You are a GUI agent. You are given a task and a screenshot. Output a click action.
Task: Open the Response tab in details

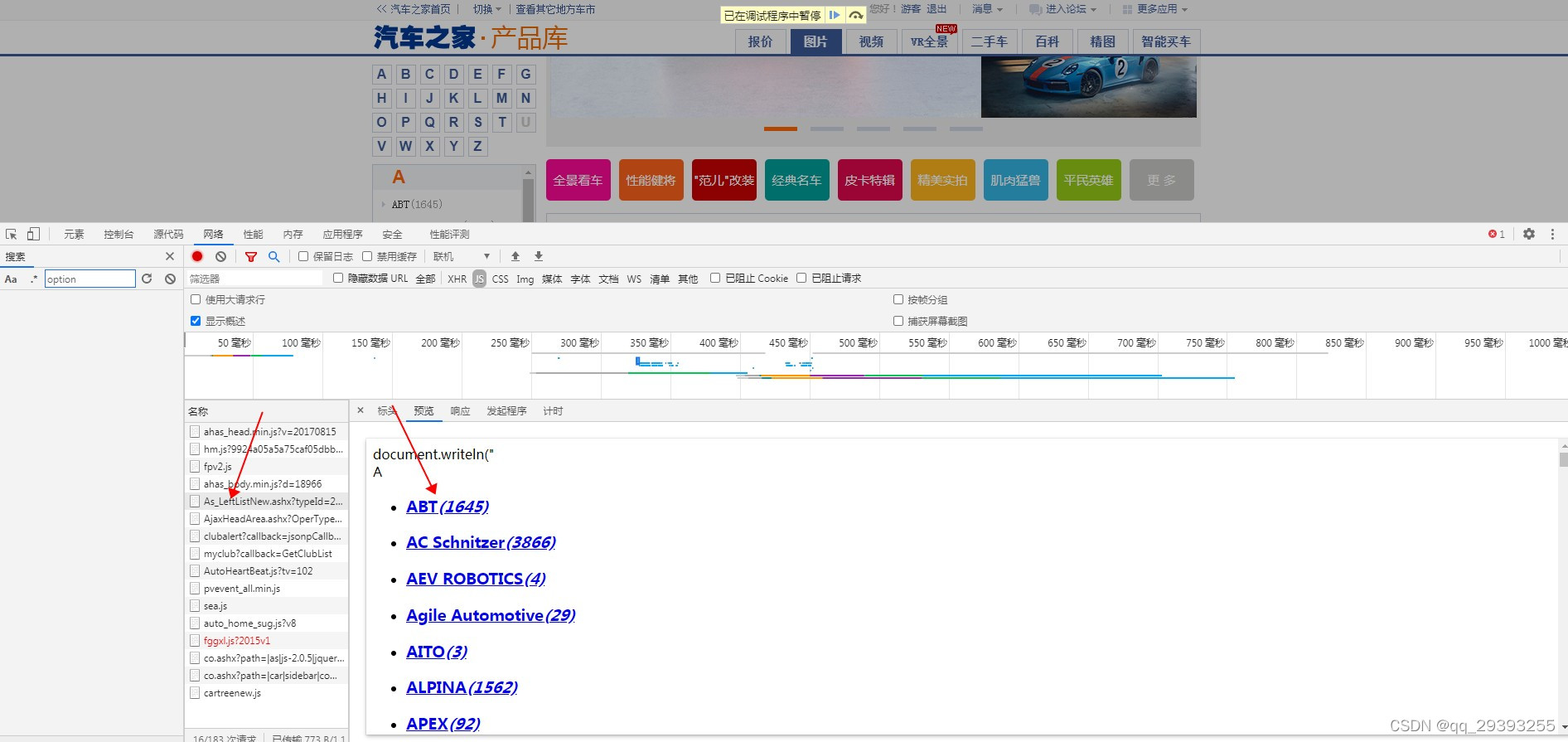click(x=460, y=410)
